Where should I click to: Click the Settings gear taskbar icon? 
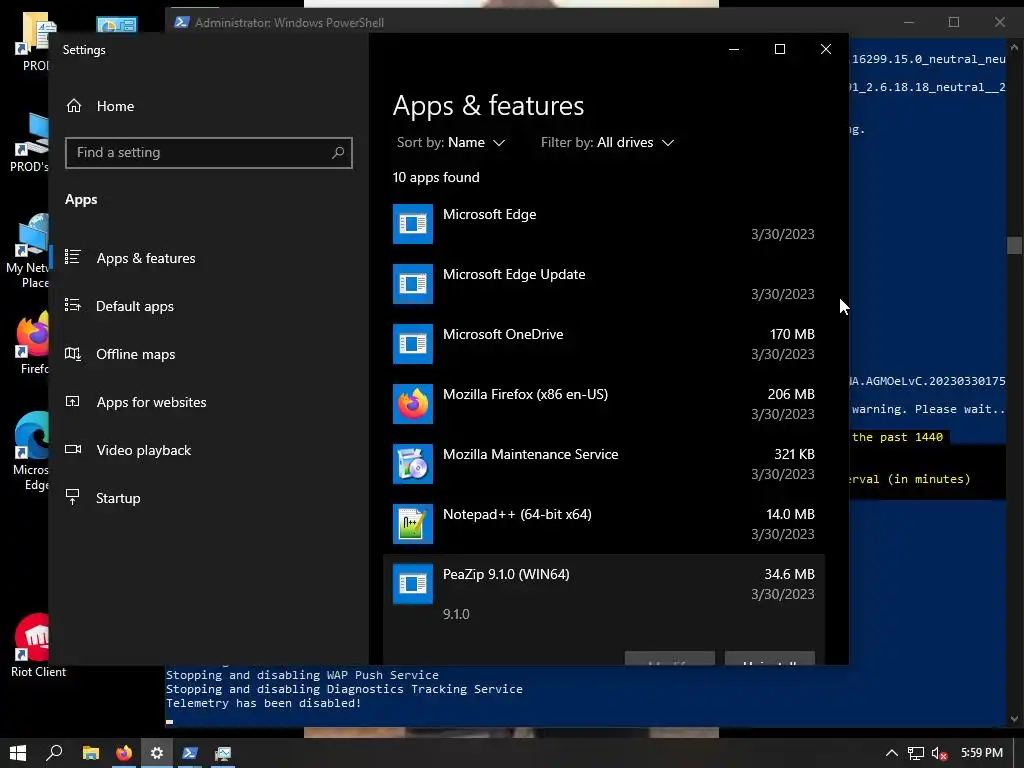[157, 753]
